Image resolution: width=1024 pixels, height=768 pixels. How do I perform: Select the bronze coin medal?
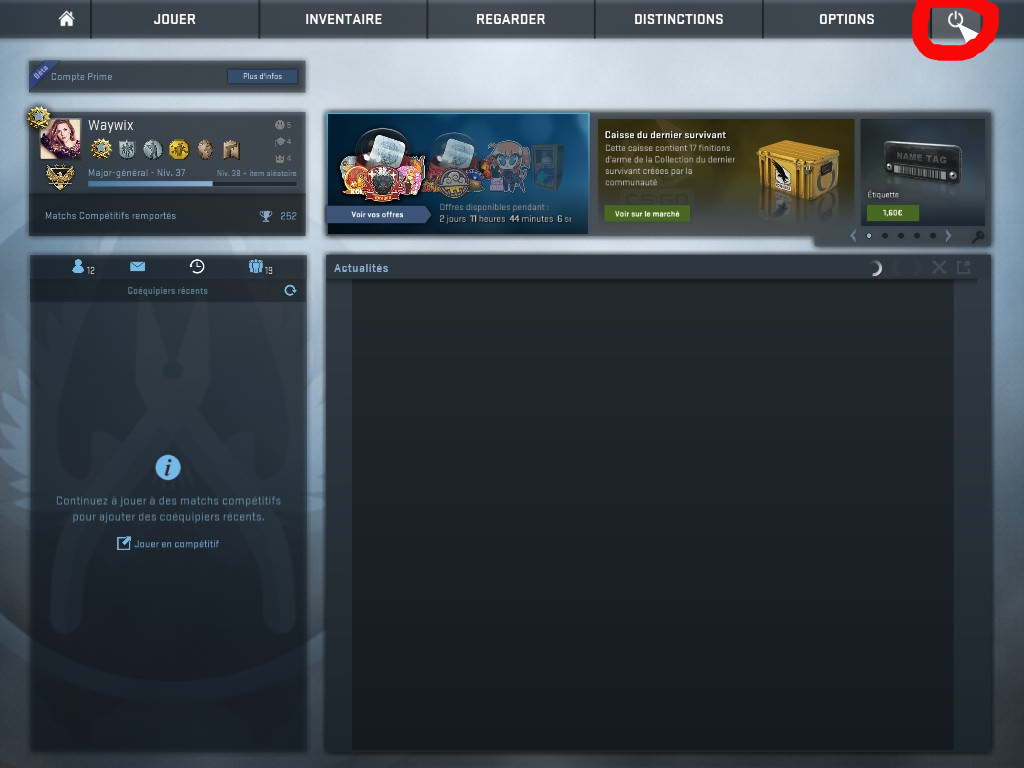point(205,150)
